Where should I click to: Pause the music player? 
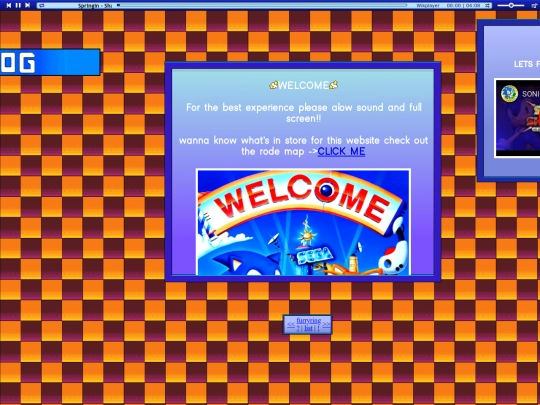[18, 5]
